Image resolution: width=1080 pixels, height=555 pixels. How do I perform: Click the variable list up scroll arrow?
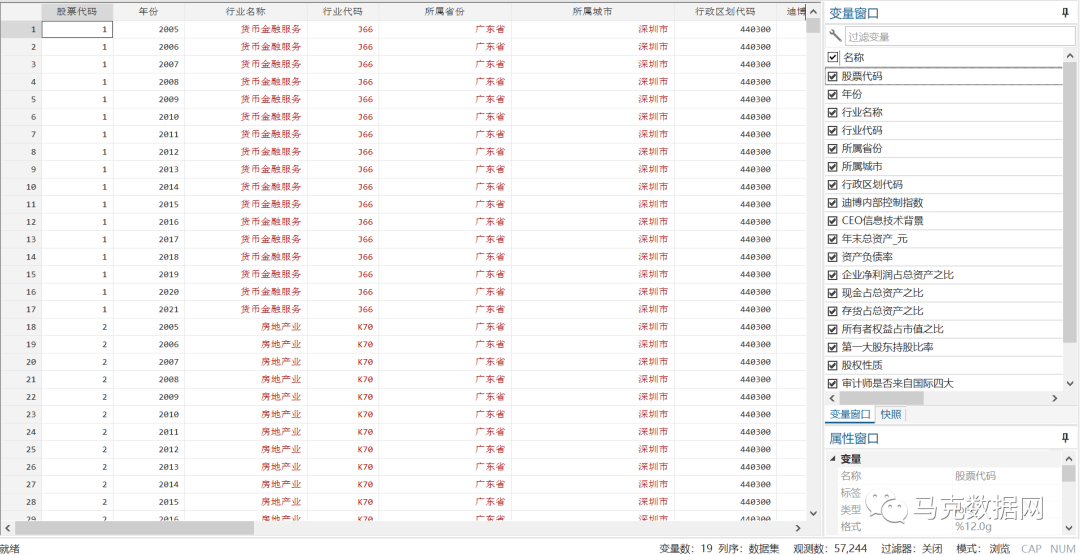(1070, 57)
